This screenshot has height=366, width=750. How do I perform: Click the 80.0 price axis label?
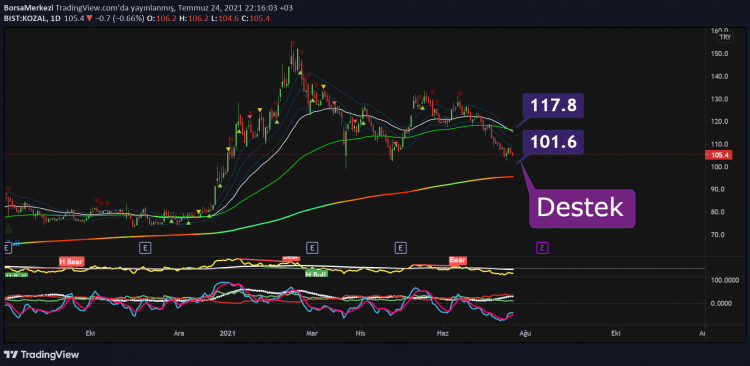coord(716,212)
